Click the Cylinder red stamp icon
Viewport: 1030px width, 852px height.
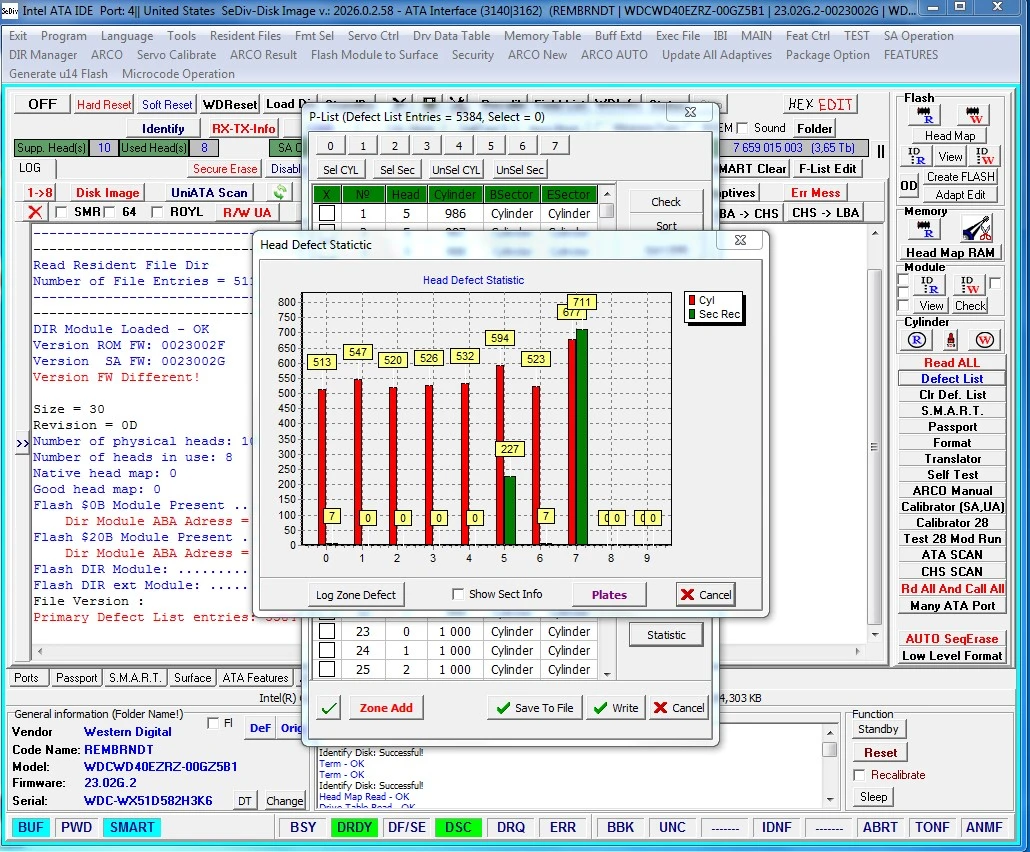tap(951, 340)
